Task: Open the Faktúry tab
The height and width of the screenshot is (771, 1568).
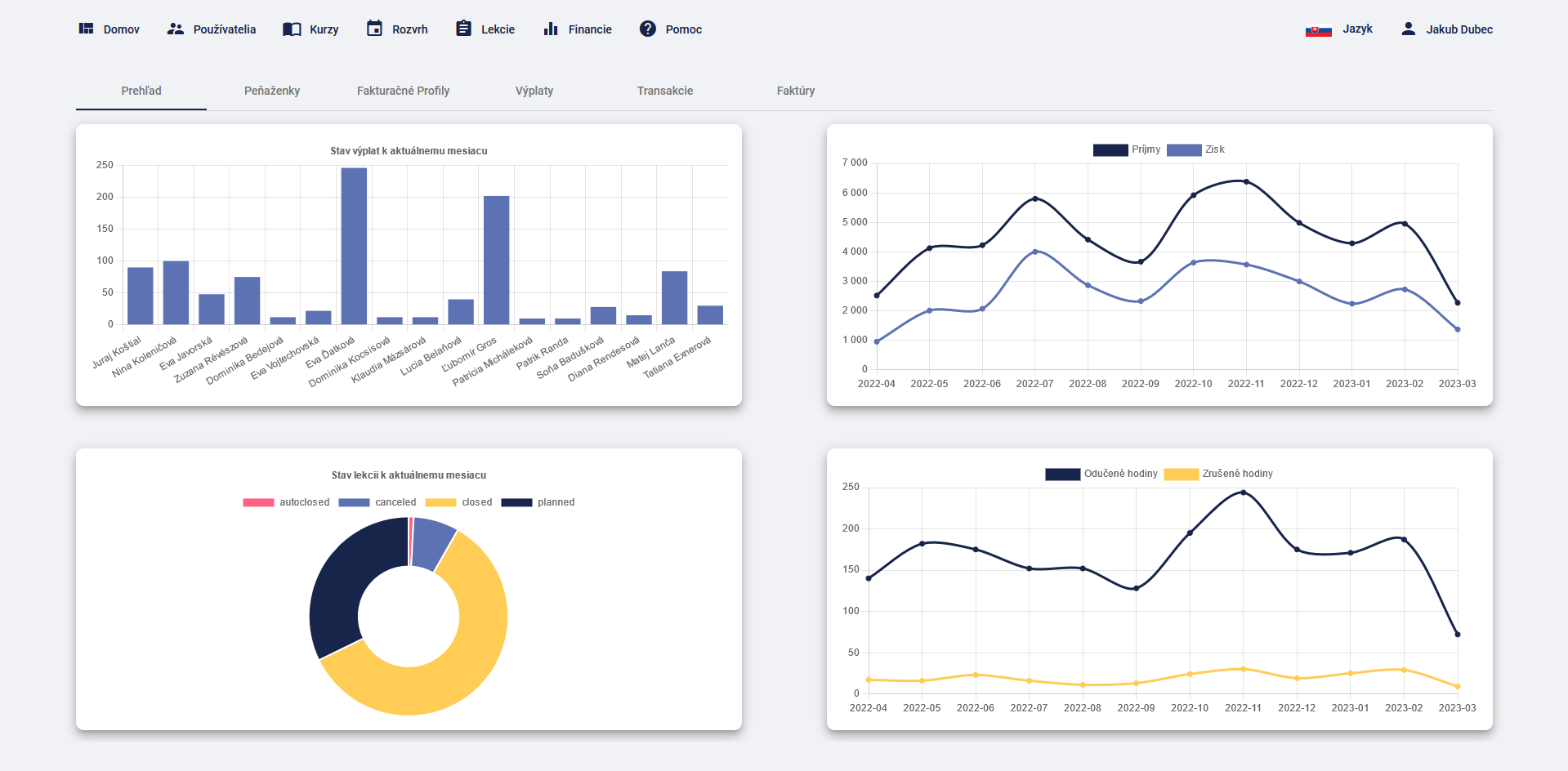Action: [x=795, y=91]
